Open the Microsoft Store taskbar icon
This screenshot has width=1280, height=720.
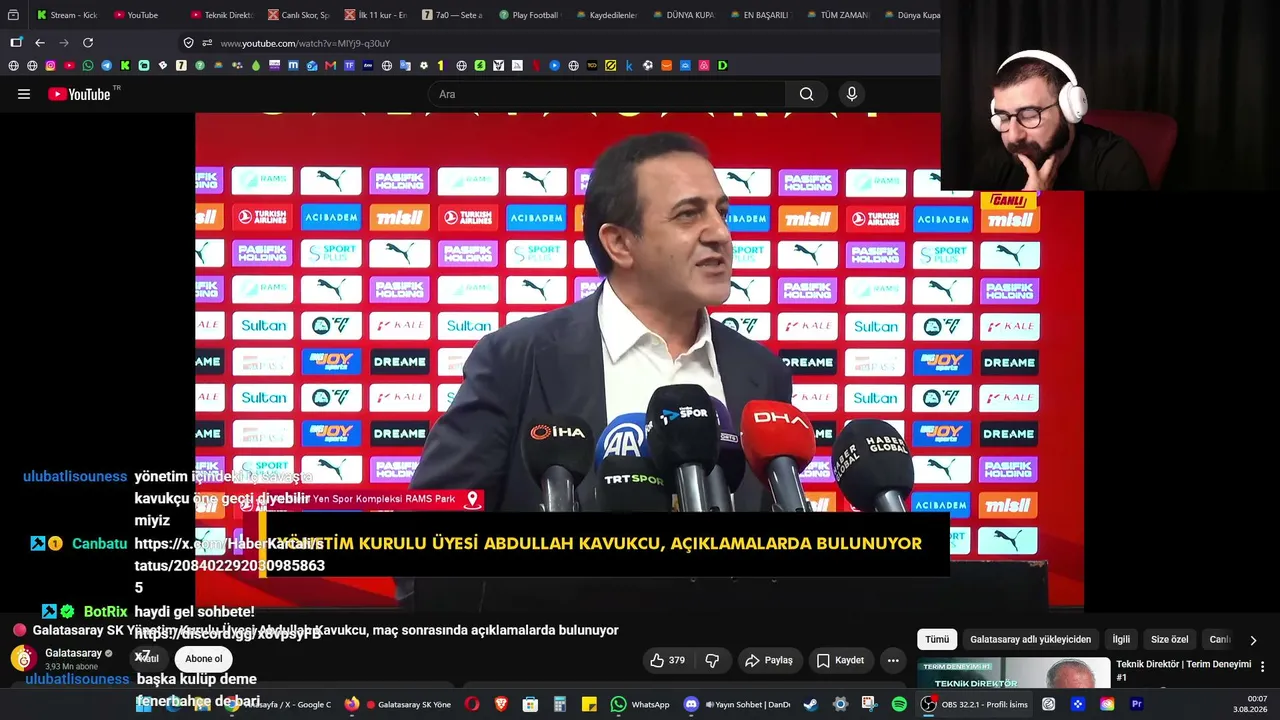coord(531,704)
